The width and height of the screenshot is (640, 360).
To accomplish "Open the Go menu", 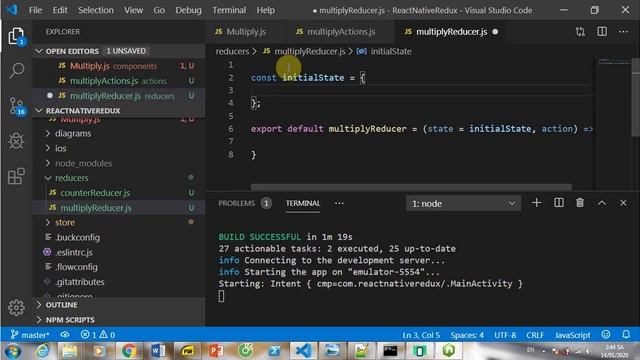I will (159, 10).
